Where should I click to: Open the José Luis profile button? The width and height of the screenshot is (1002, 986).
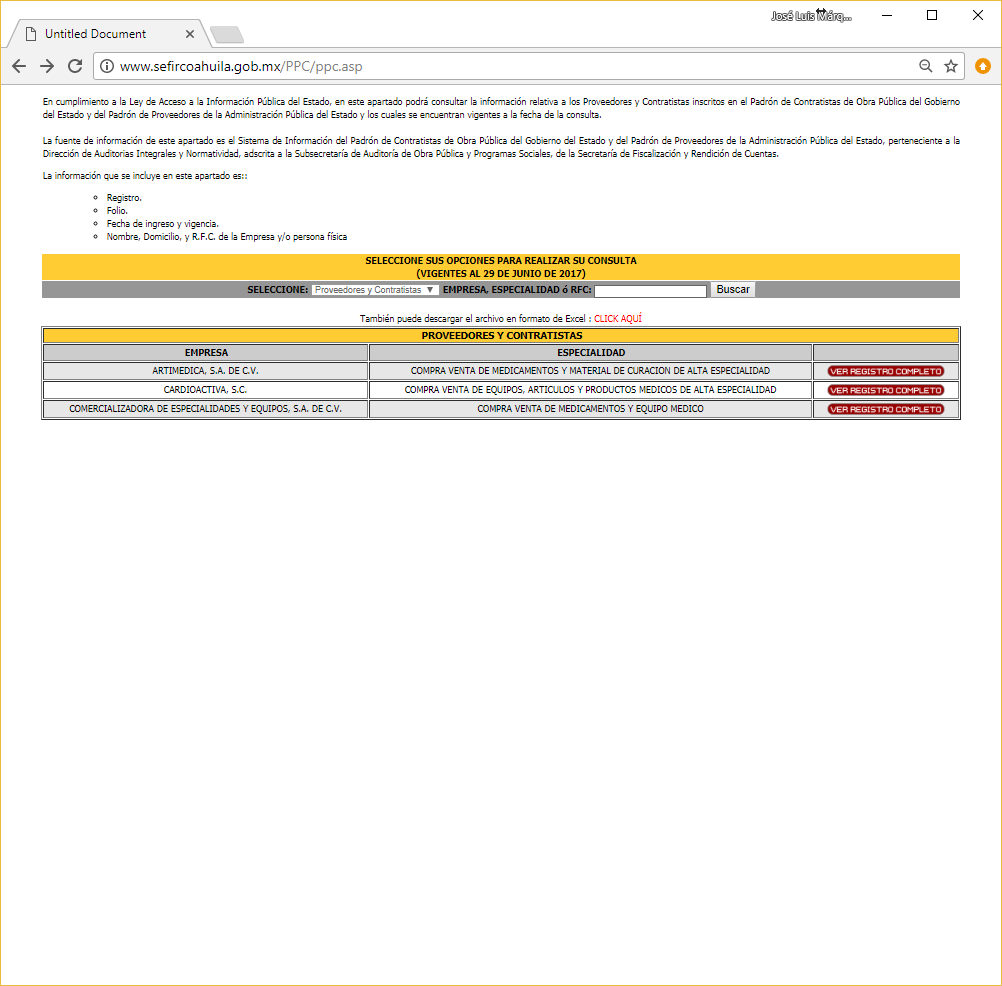point(811,16)
